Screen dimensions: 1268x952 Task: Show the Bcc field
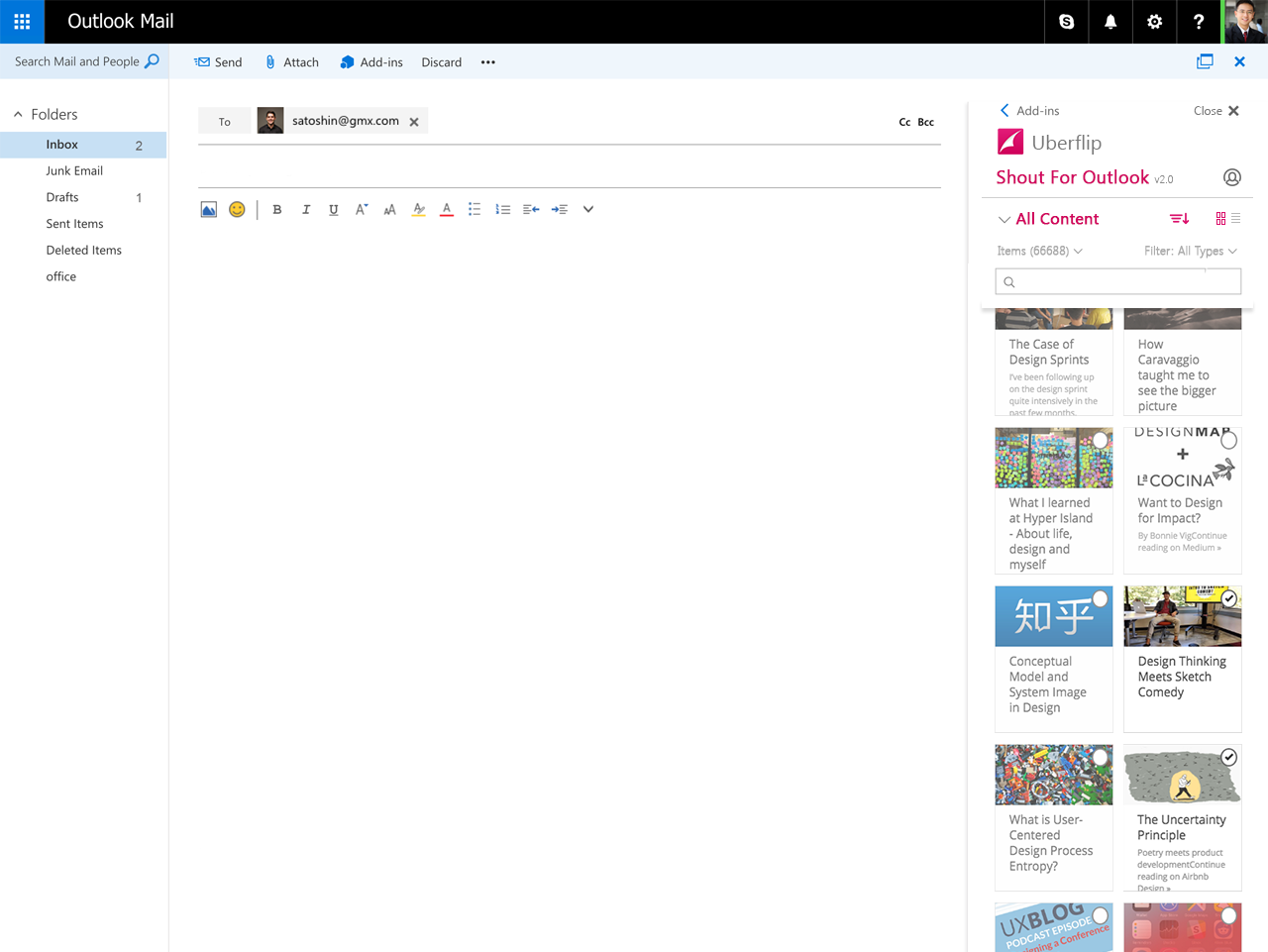926,122
